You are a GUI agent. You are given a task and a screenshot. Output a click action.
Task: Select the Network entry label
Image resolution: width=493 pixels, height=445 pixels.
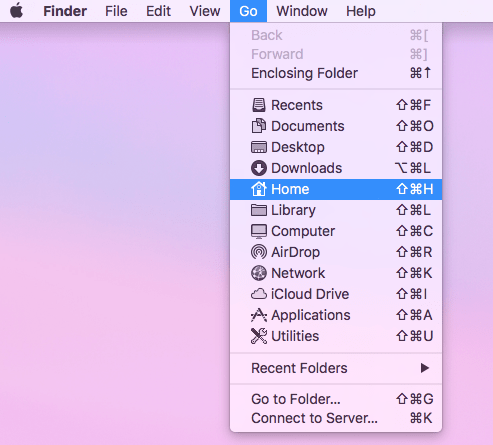[x=298, y=273]
